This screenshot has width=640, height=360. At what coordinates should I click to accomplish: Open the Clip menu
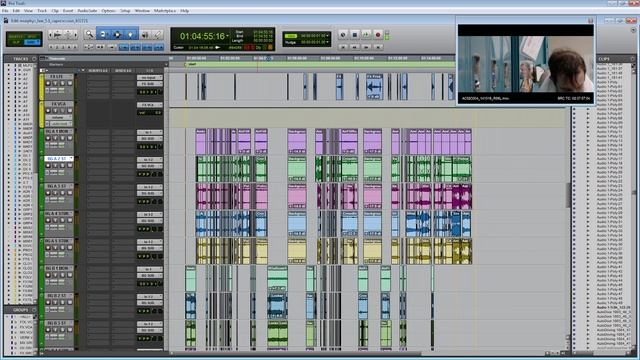click(55, 11)
